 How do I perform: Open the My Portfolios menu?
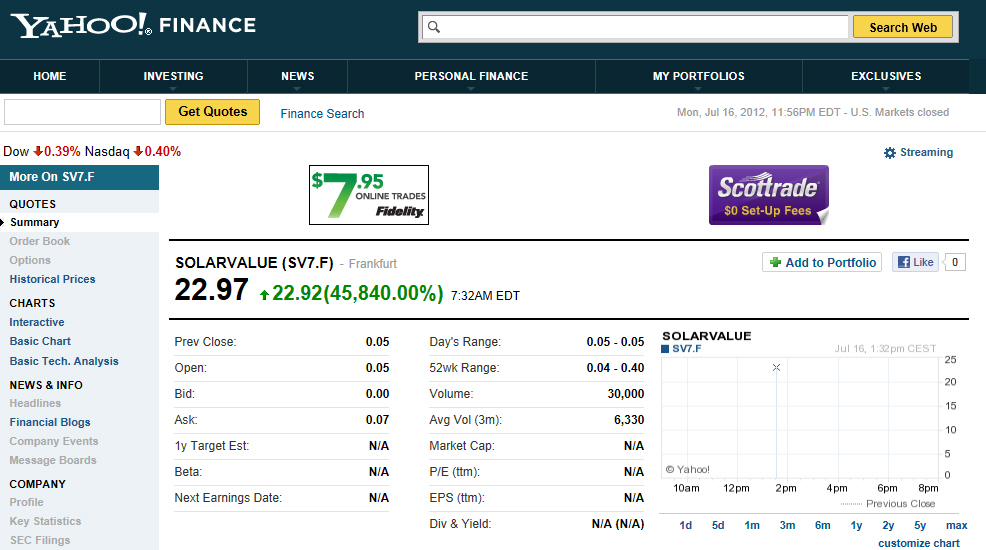tap(698, 76)
